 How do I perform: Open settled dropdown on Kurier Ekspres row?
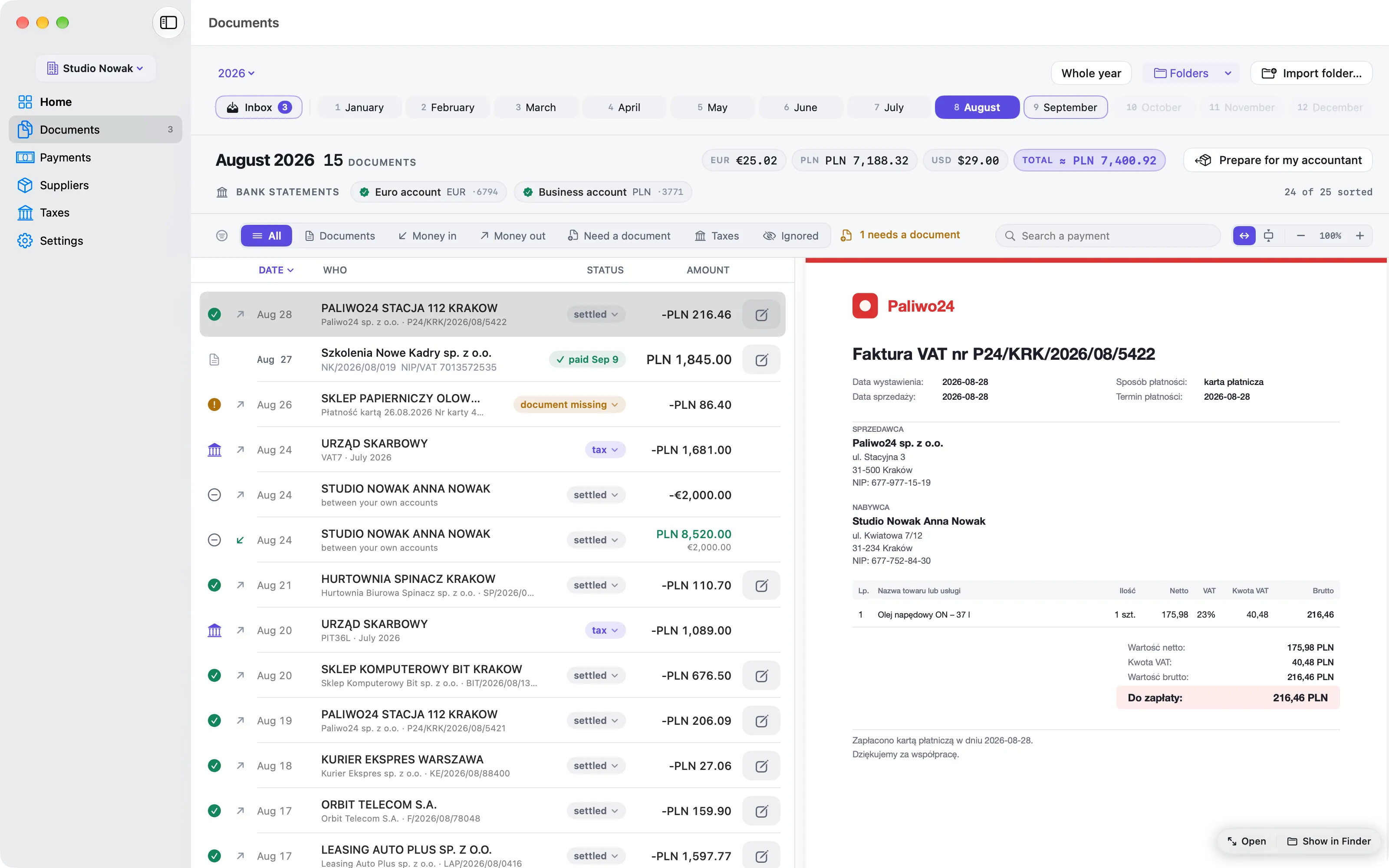point(596,766)
